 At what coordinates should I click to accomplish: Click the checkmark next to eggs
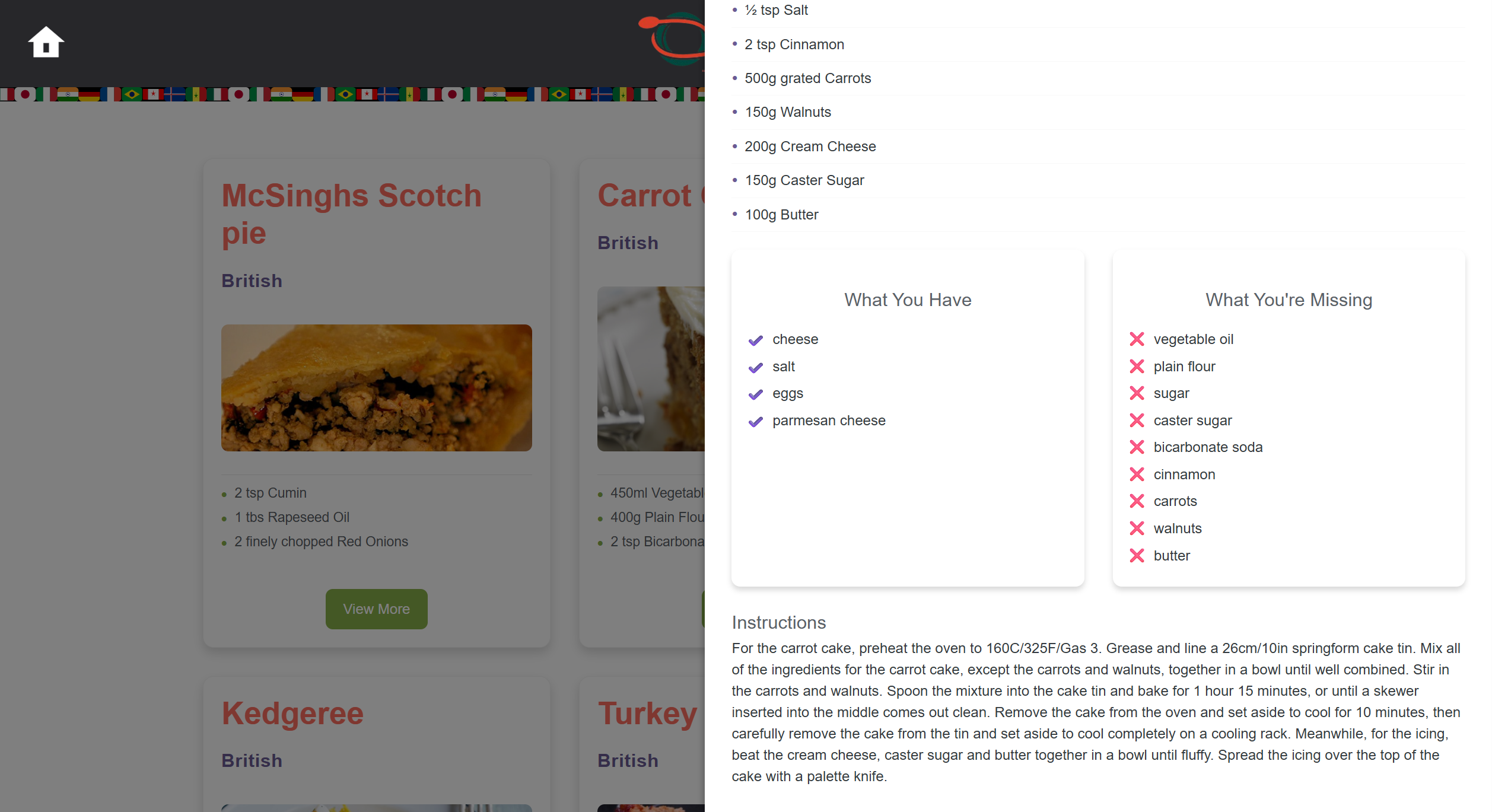pyautogui.click(x=755, y=394)
